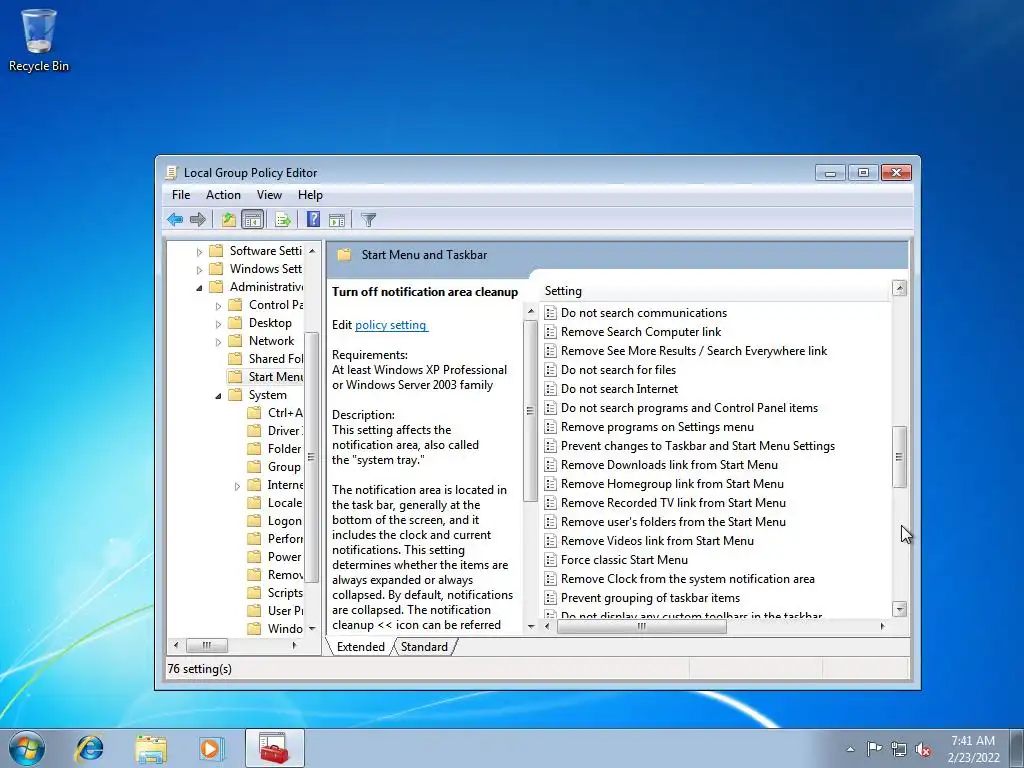Click the blue Help toolbar icon
Viewport: 1024px width, 768px height.
(x=313, y=219)
